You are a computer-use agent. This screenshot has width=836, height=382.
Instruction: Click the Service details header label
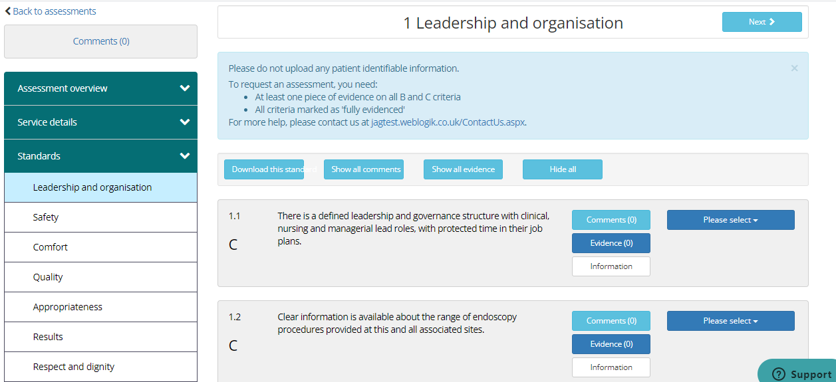click(47, 122)
